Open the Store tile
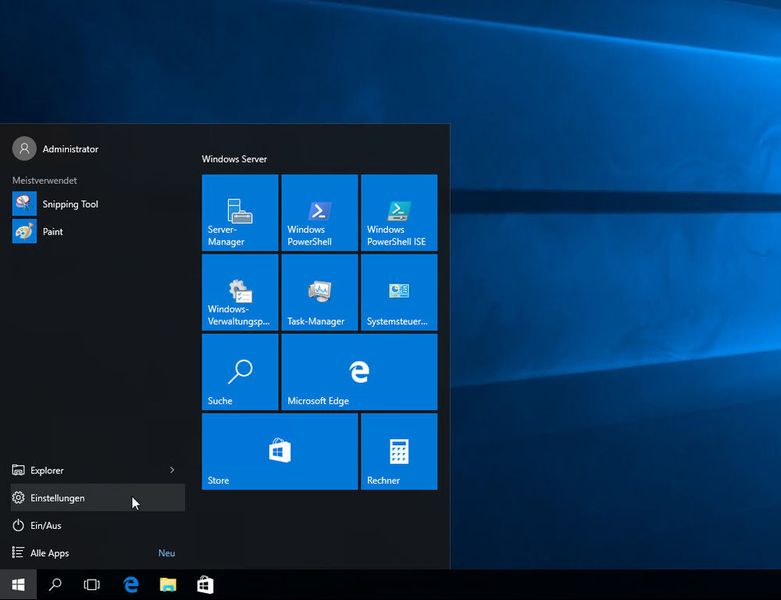The height and width of the screenshot is (600, 781). coord(280,452)
